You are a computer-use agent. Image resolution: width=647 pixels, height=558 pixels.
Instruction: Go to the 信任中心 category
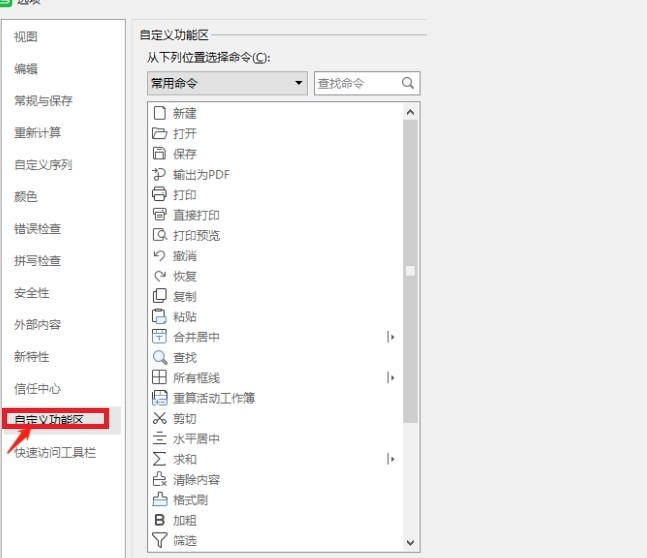tap(38, 389)
